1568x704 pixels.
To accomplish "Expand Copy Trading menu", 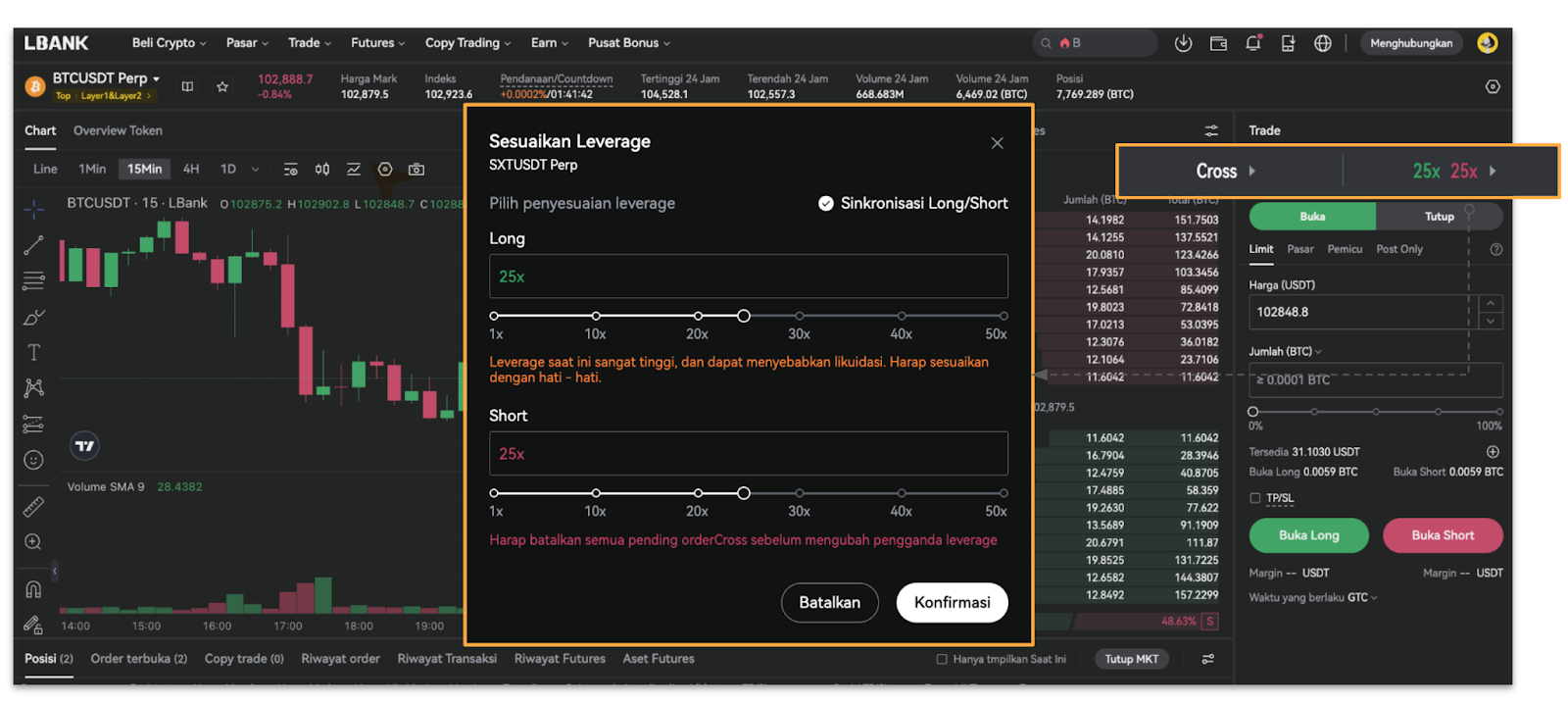I will [x=468, y=43].
